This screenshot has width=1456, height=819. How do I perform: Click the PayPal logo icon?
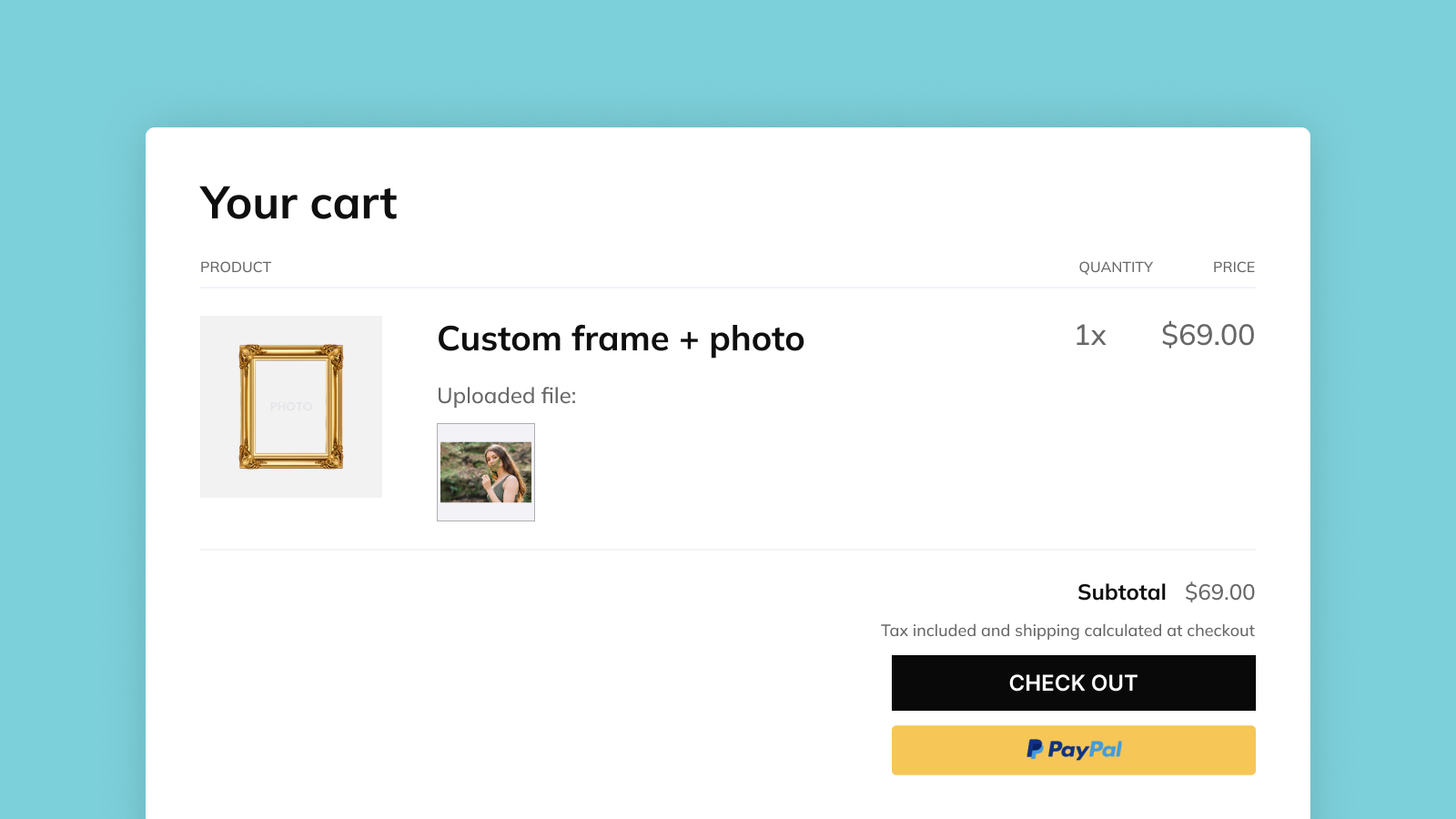[x=1072, y=750]
